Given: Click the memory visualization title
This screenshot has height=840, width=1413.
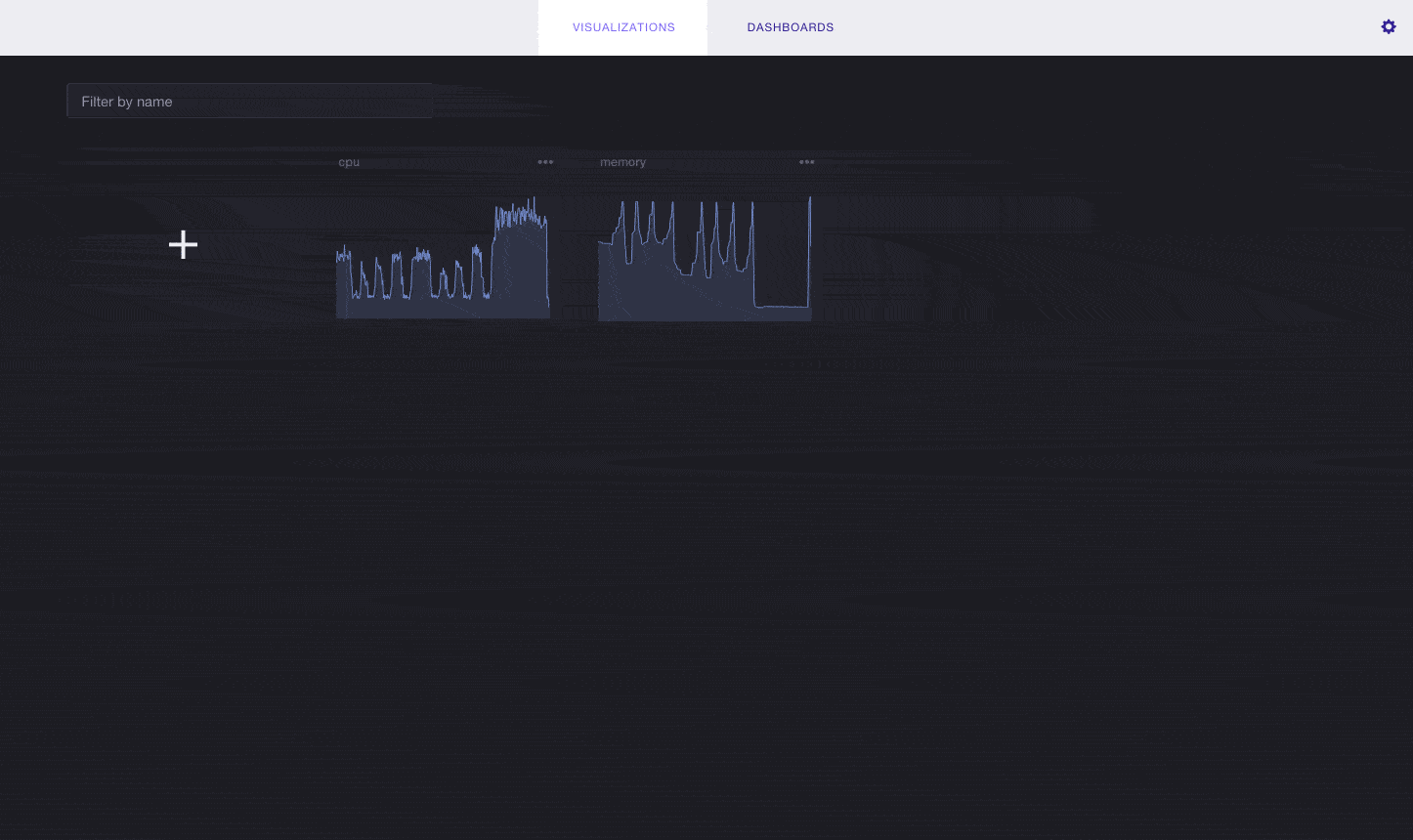Looking at the screenshot, I should (x=622, y=162).
